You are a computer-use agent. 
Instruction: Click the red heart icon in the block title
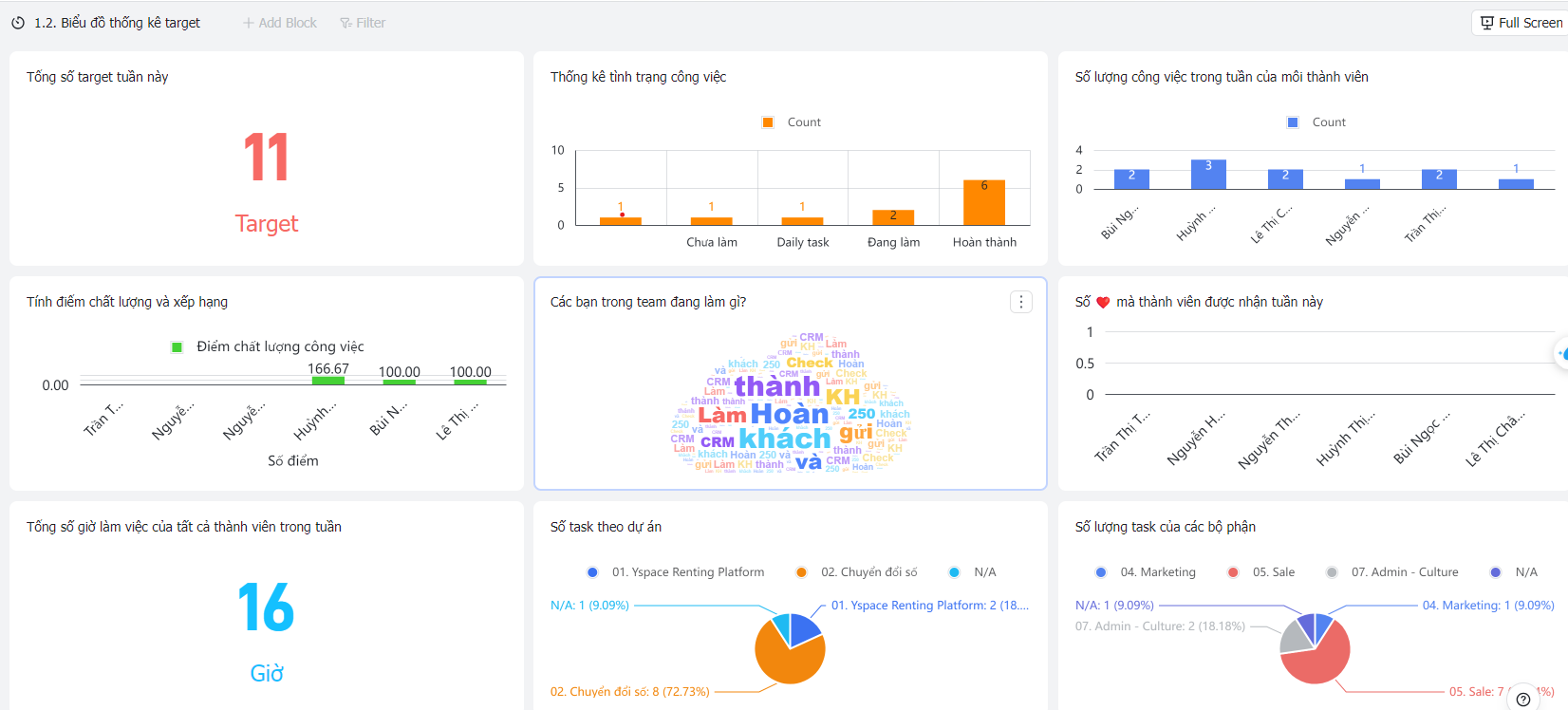point(1103,303)
